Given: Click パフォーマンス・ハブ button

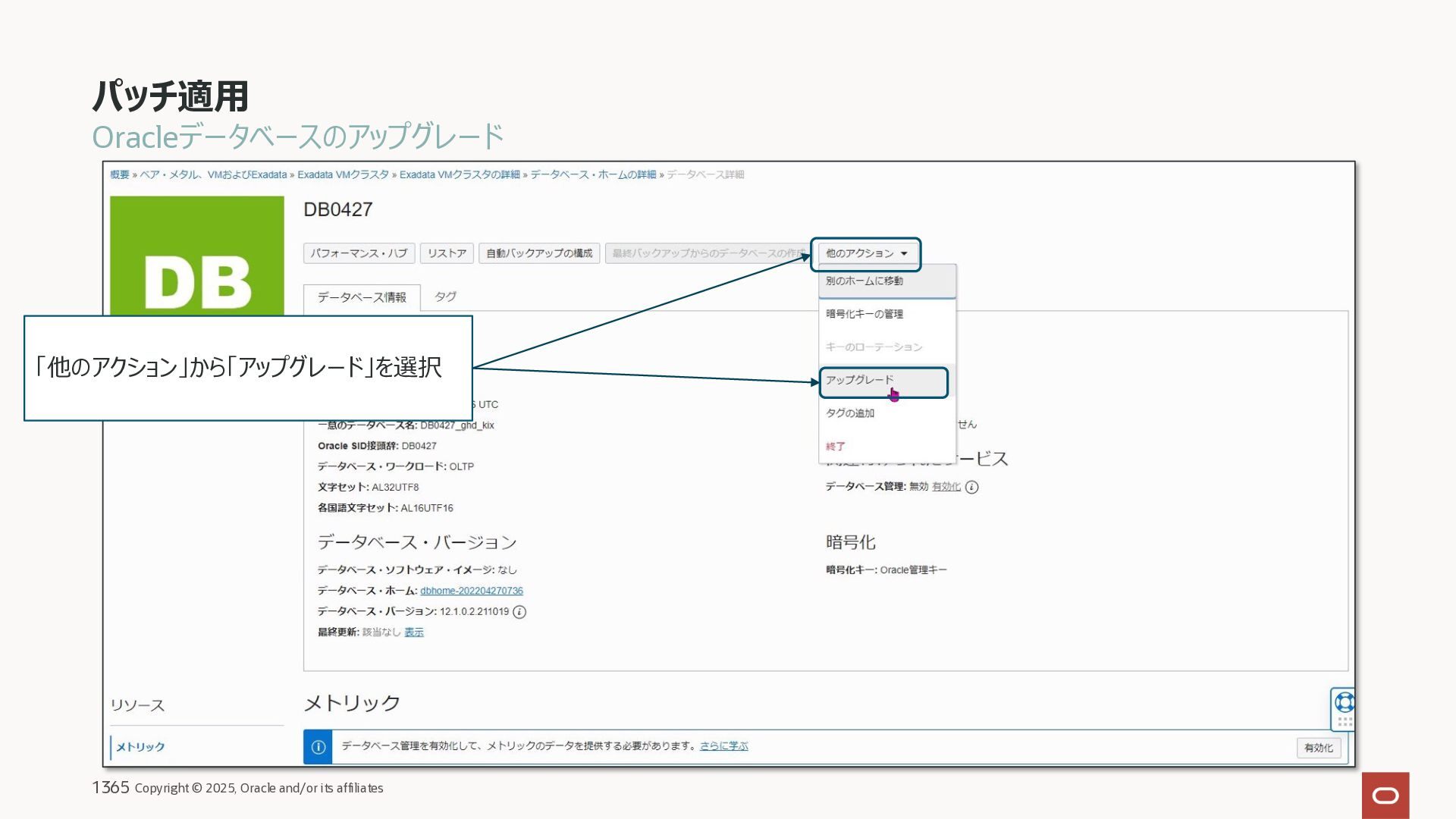Looking at the screenshot, I should [x=359, y=253].
